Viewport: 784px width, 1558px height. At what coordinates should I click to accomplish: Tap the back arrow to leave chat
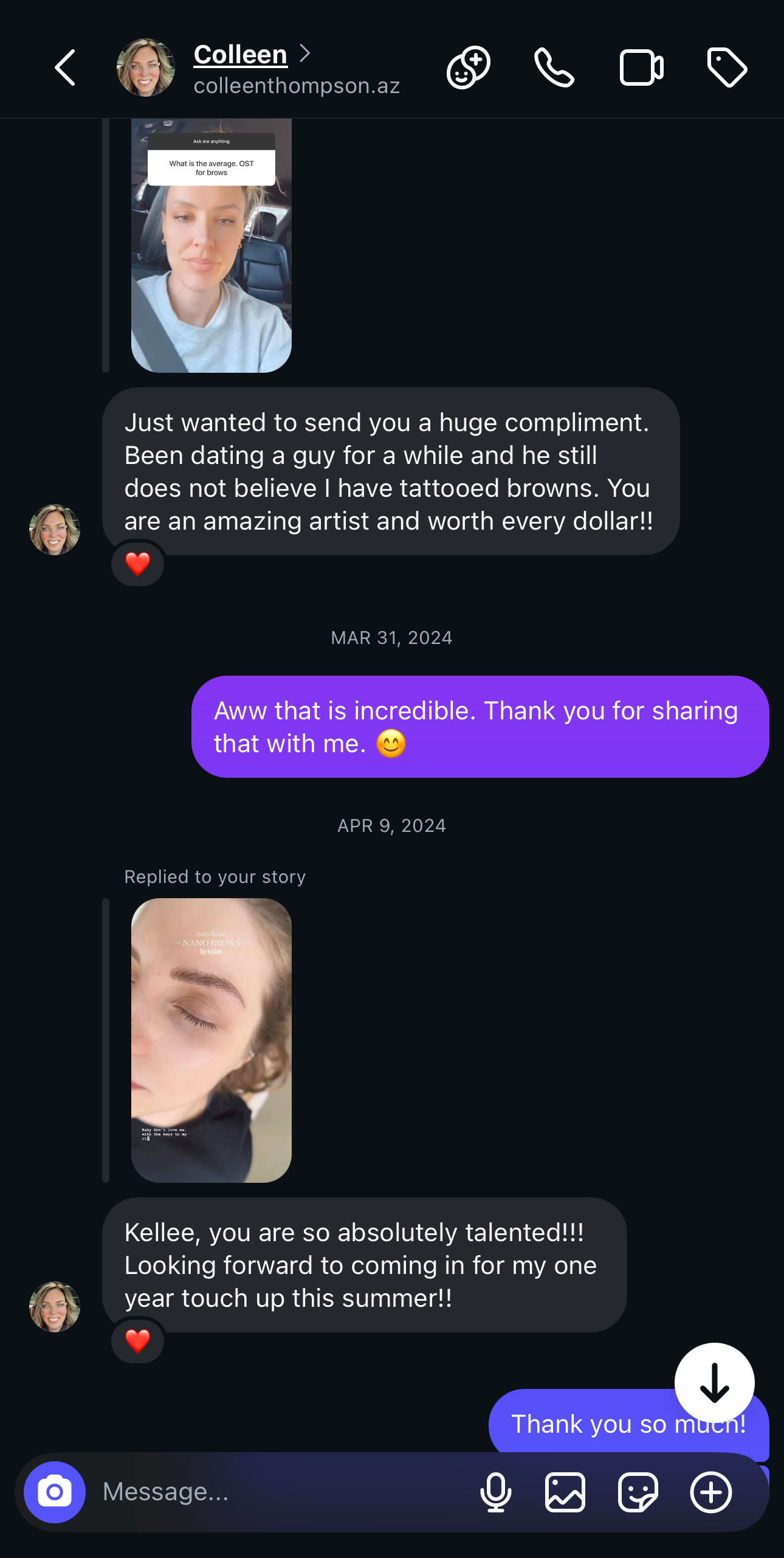coord(66,68)
